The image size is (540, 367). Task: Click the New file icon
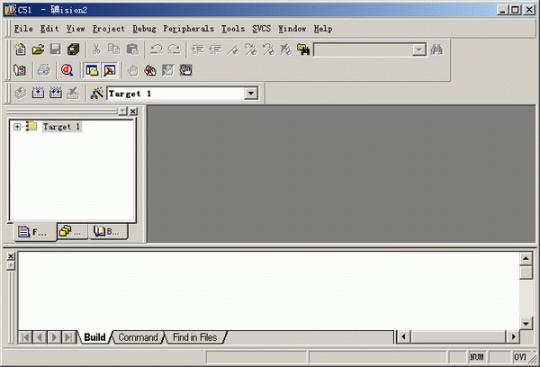click(20, 50)
